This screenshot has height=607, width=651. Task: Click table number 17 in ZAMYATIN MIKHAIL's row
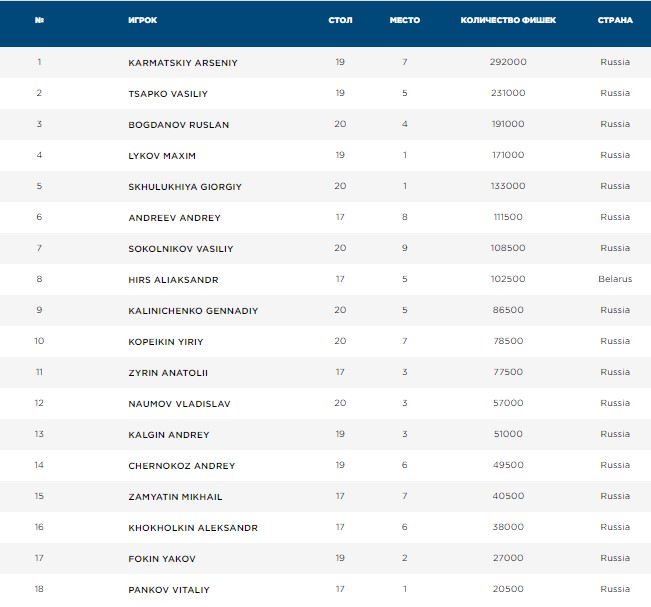(340, 496)
